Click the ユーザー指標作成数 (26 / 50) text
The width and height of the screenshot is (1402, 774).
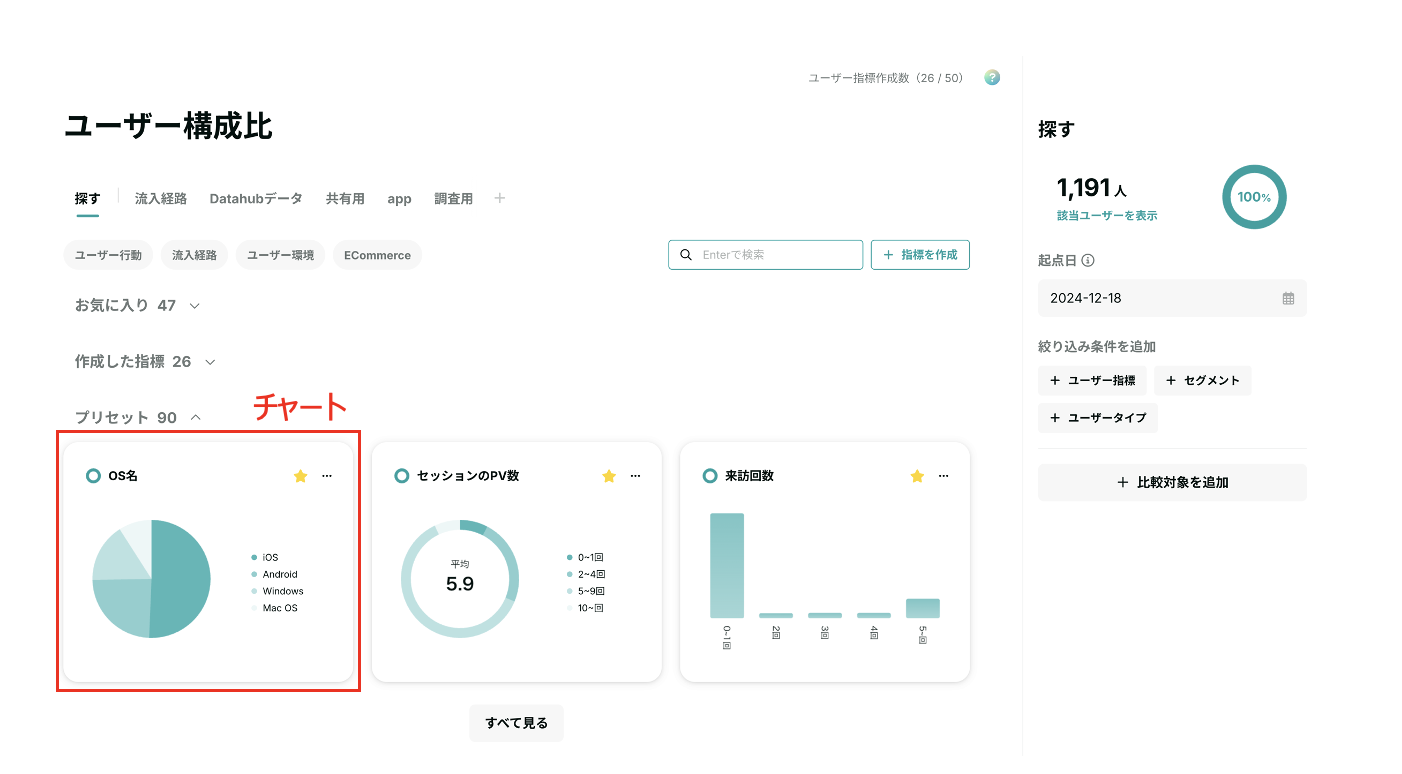(x=886, y=78)
